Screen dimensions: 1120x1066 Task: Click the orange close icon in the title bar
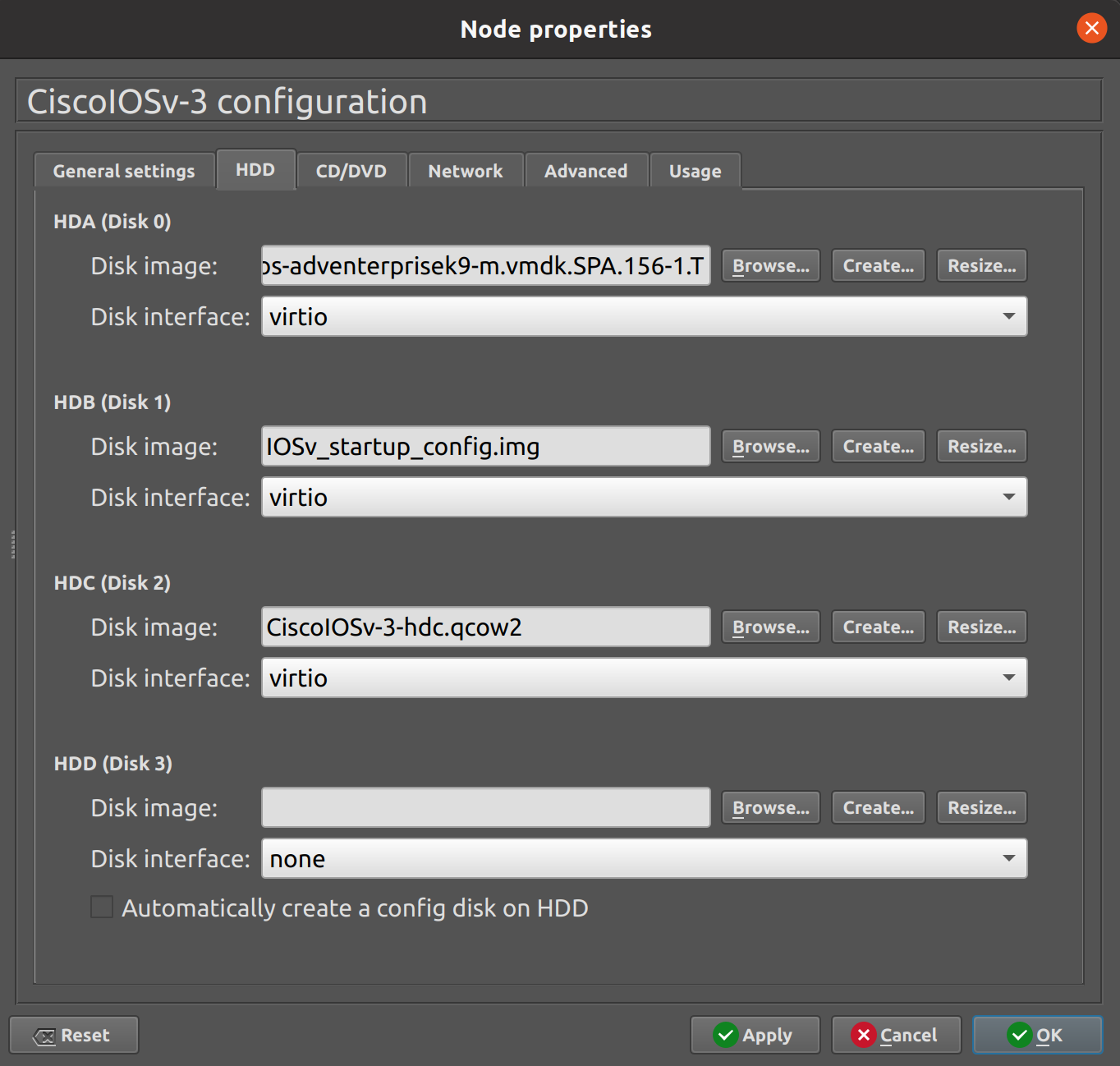click(1090, 29)
